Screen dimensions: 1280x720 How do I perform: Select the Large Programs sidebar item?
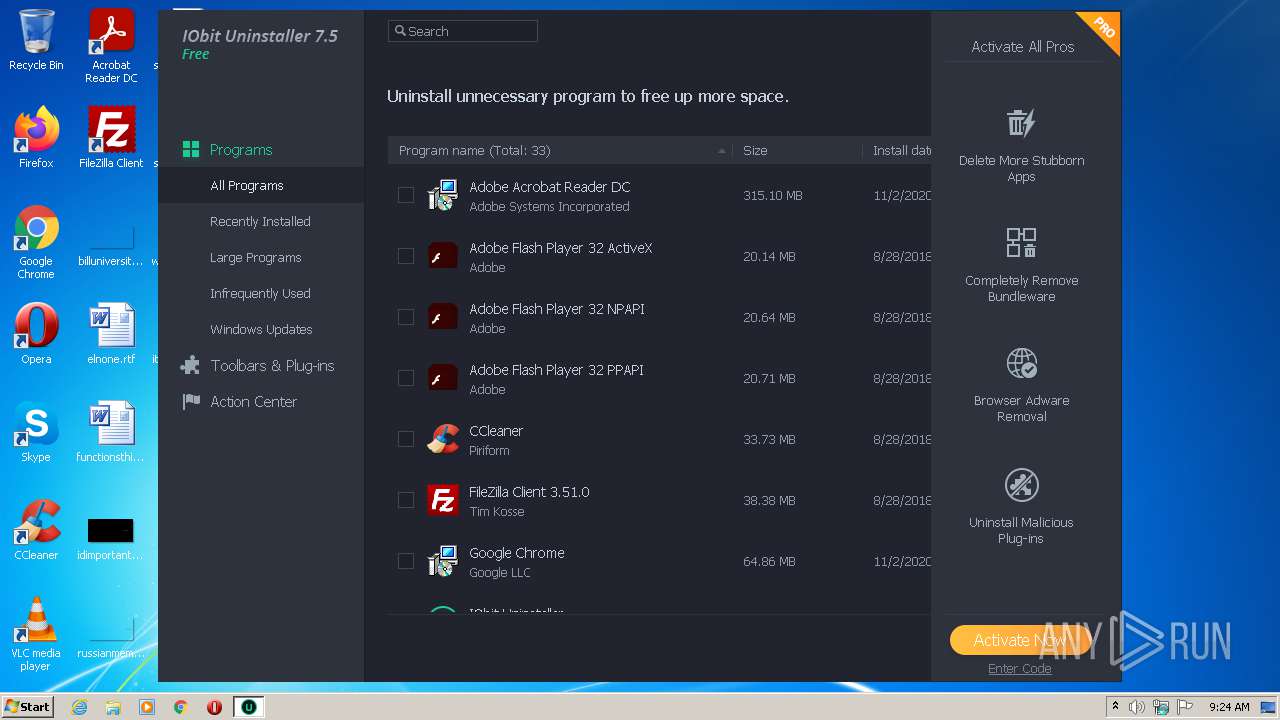[261, 257]
